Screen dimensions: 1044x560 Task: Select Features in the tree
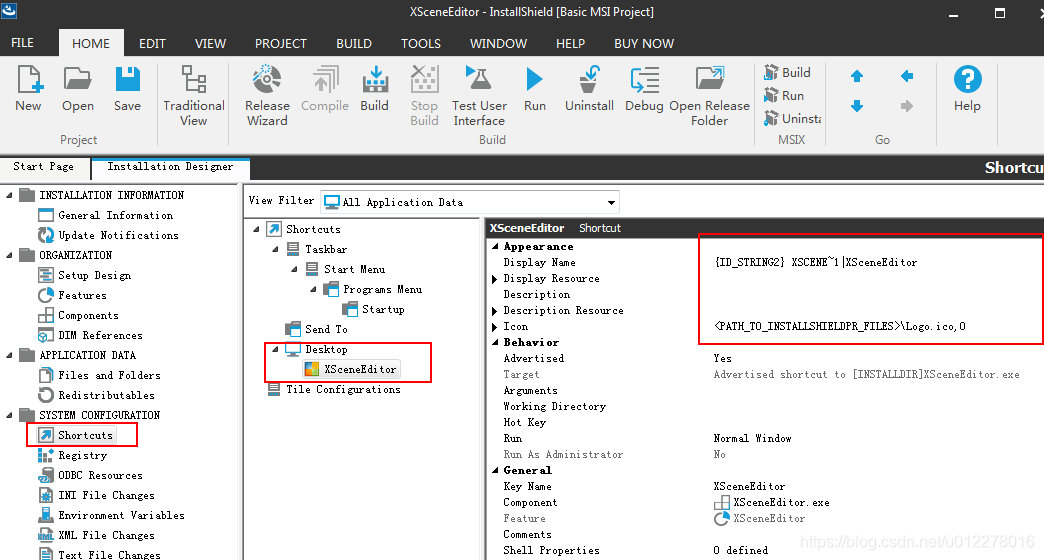(82, 295)
